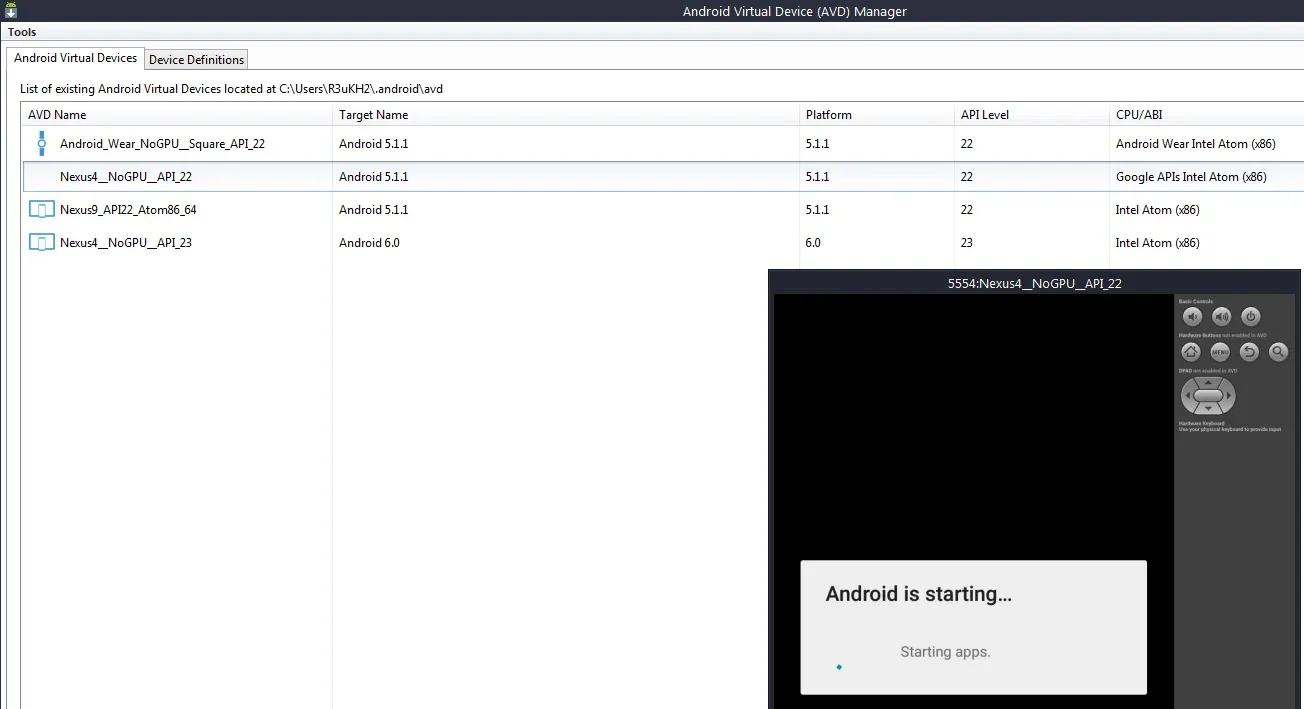Click the Nexus4__NoGPU__API_23 device icon
This screenshot has height=709, width=1304.
pyautogui.click(x=41, y=242)
